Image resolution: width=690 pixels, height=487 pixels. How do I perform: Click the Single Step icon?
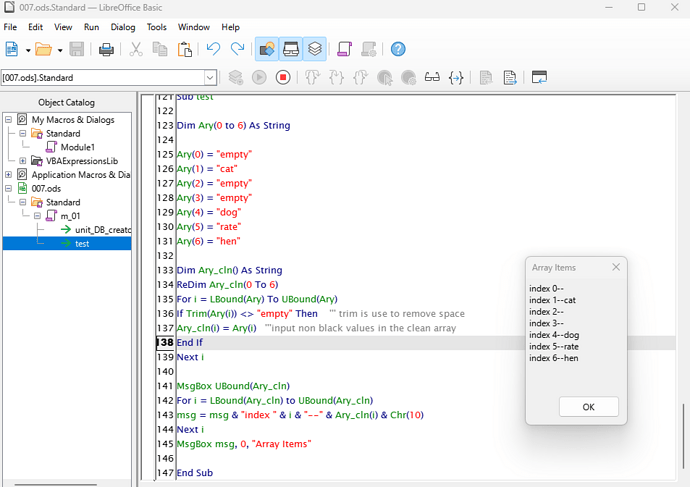[x=336, y=77]
